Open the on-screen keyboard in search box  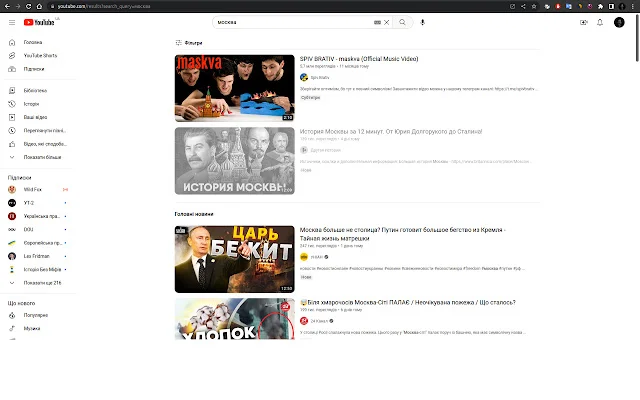coord(377,22)
